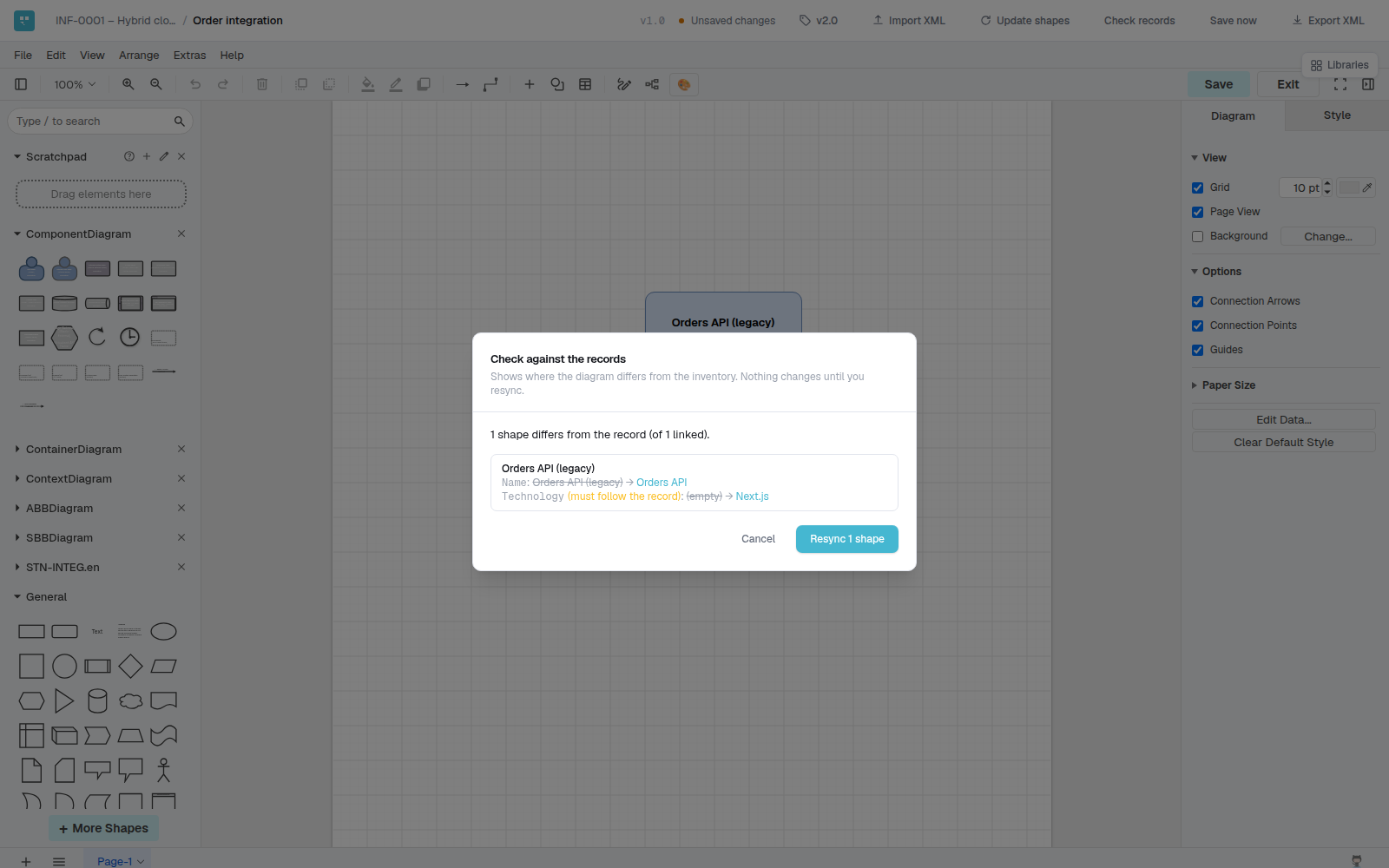Click the shadow toggle icon in toolbar
Image resolution: width=1389 pixels, height=868 pixels.
coord(424,84)
